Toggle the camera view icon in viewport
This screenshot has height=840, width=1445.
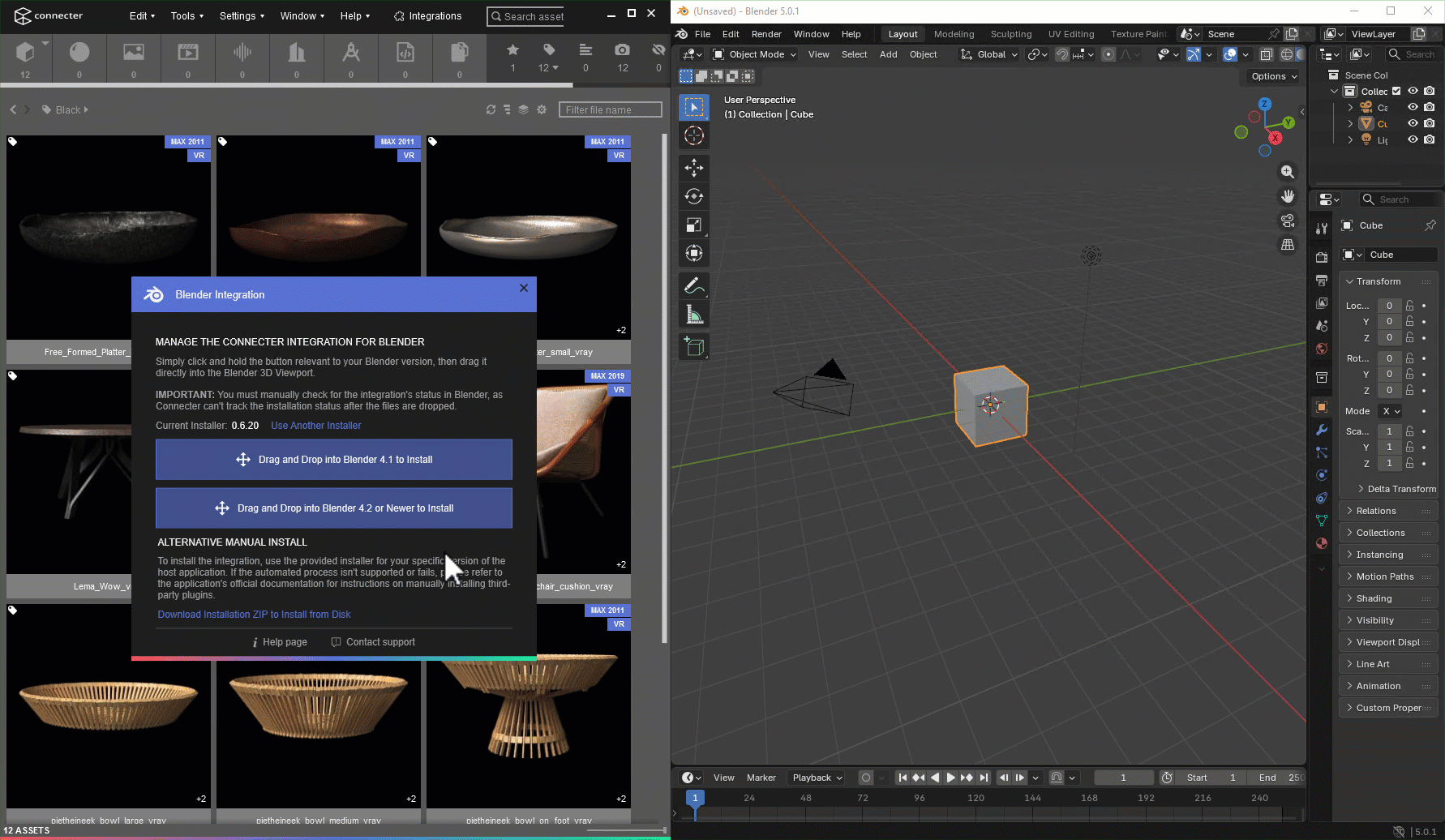pyautogui.click(x=1288, y=221)
